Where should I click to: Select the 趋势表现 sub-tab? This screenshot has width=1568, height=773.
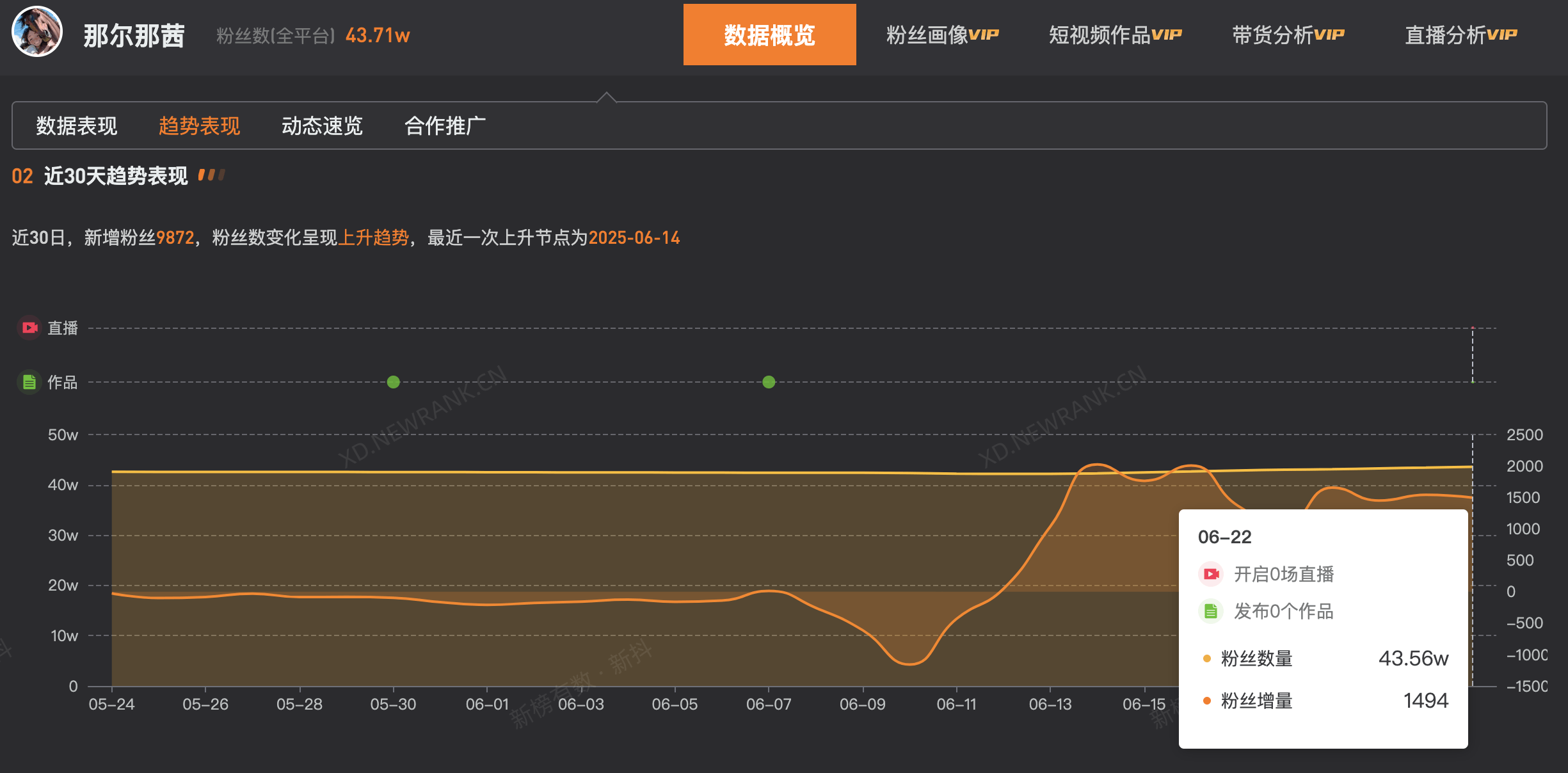click(199, 125)
